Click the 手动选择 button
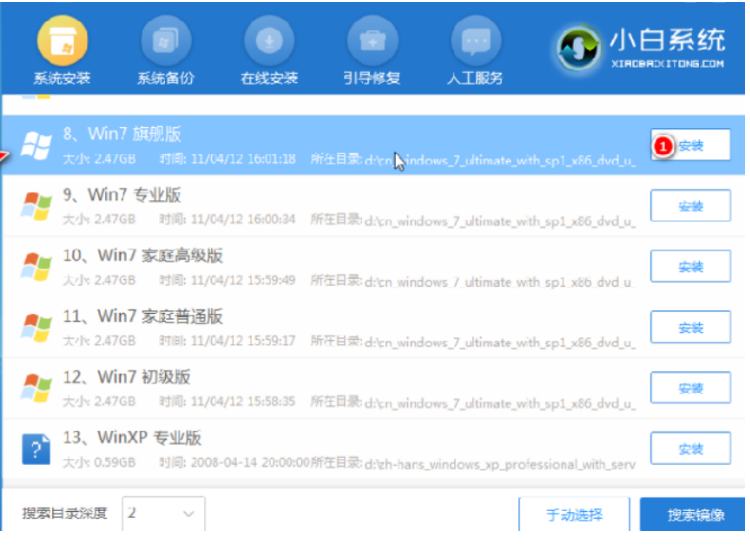Screen dimensions: 750x547 tap(574, 515)
